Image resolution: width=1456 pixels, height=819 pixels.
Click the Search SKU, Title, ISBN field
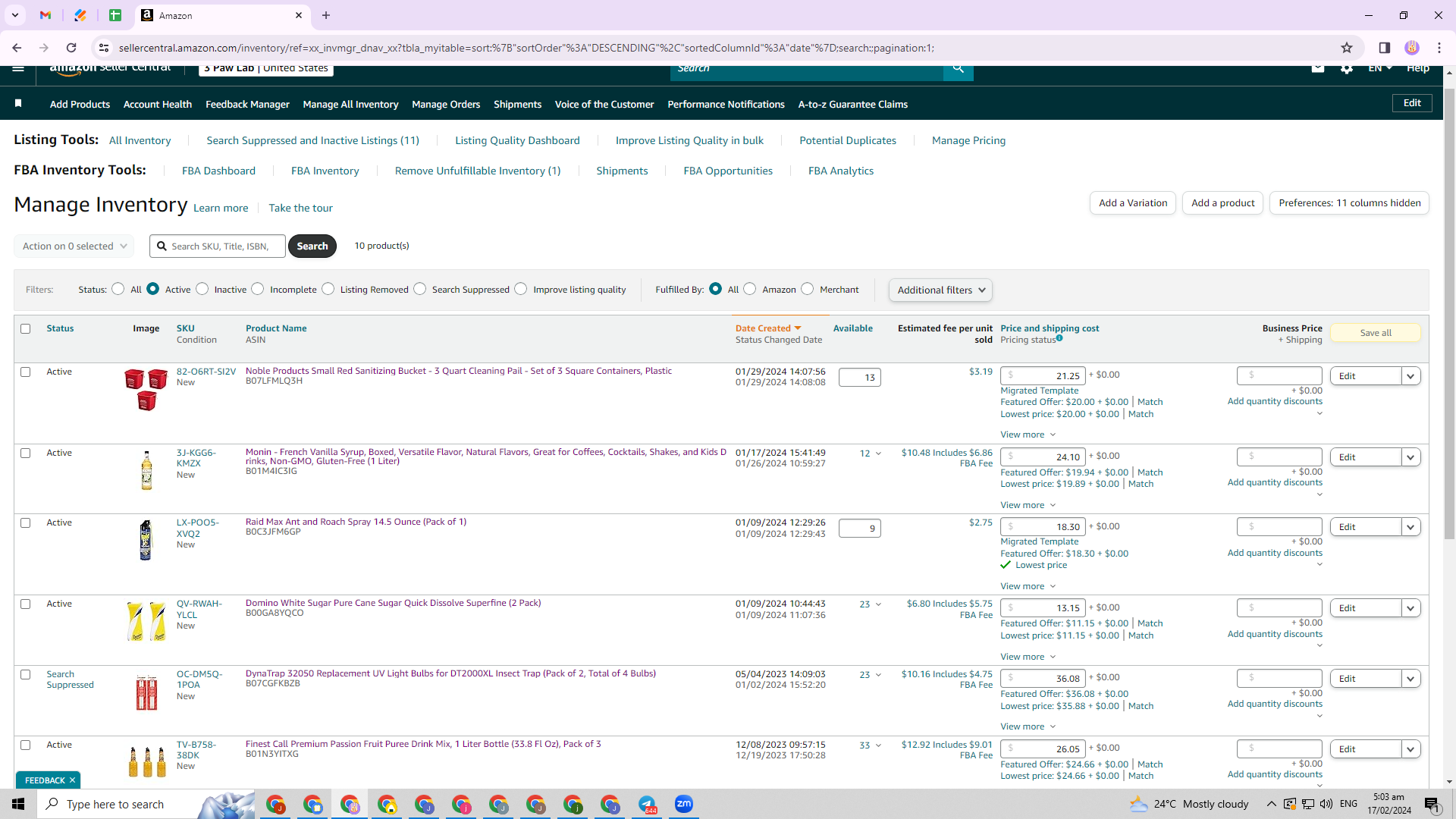click(x=218, y=246)
